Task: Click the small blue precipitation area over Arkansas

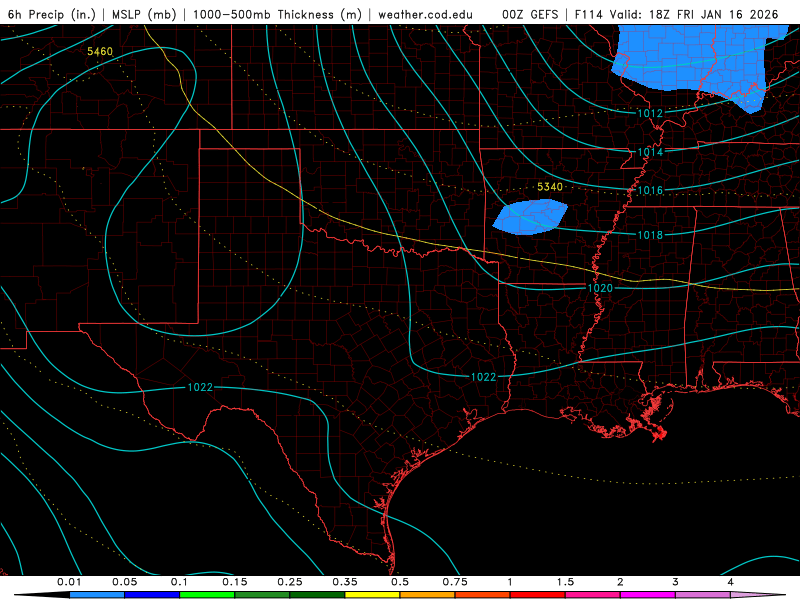Action: pyautogui.click(x=530, y=217)
